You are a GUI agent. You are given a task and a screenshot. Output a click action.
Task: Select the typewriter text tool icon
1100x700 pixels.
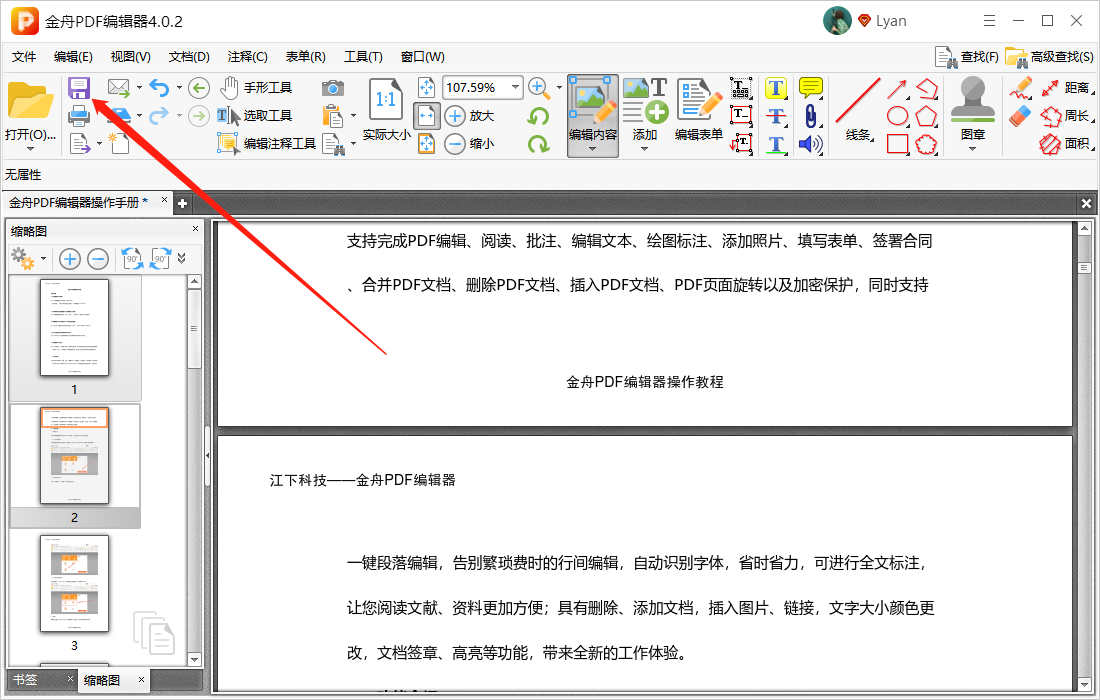741,88
